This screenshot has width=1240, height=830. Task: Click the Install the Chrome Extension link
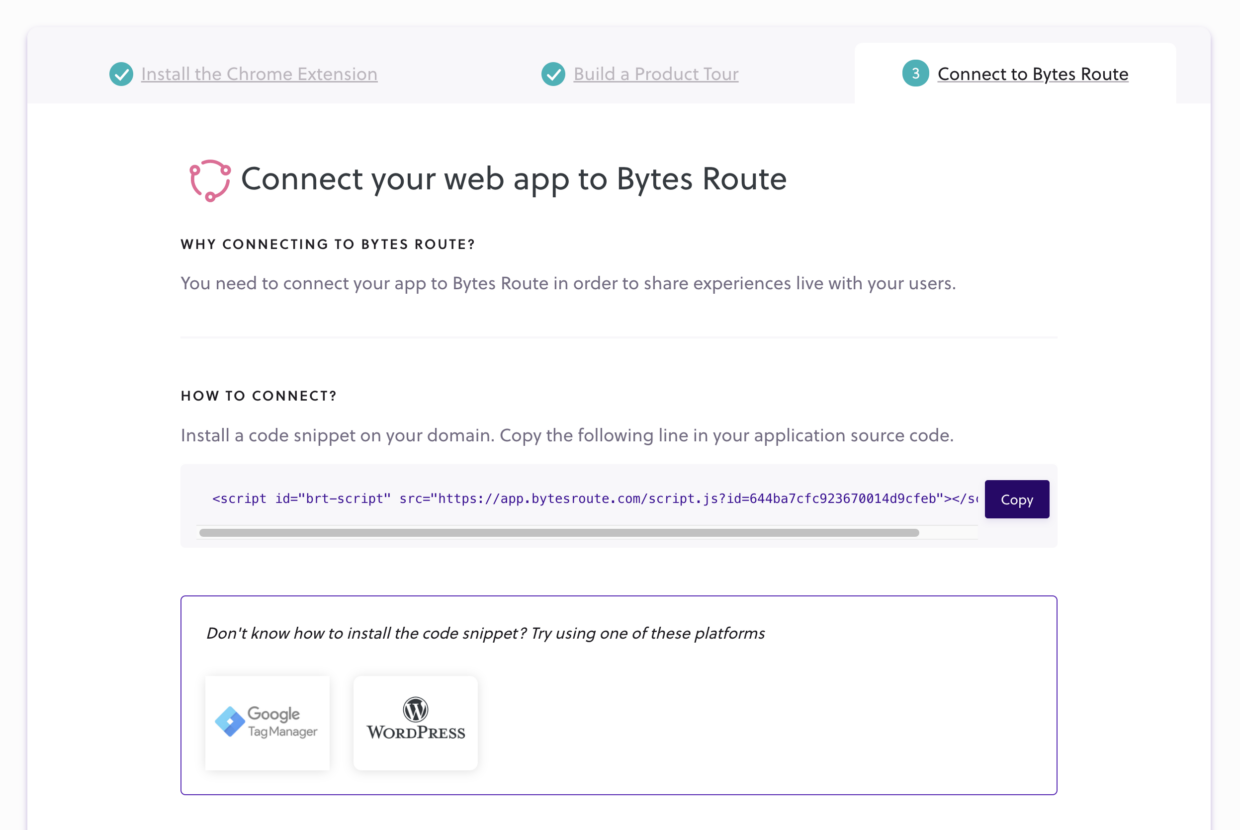click(259, 73)
